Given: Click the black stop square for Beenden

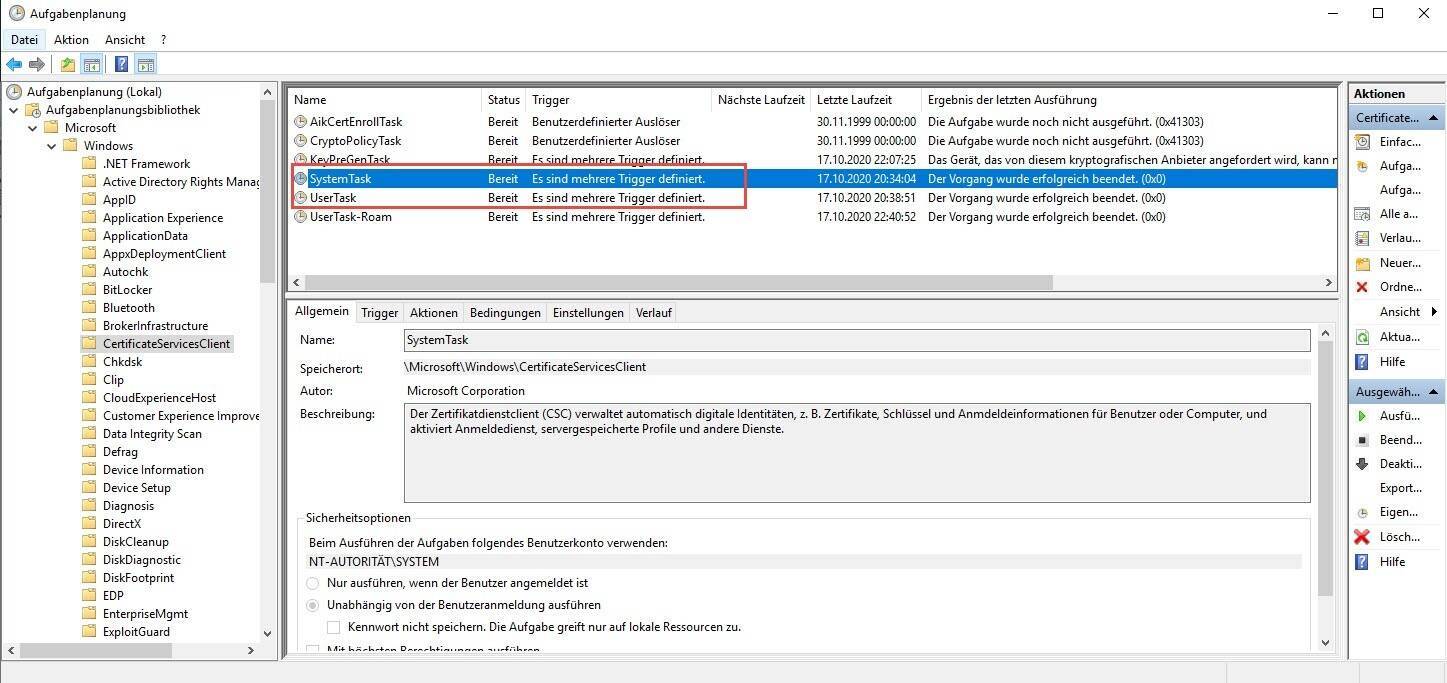Looking at the screenshot, I should (1362, 440).
